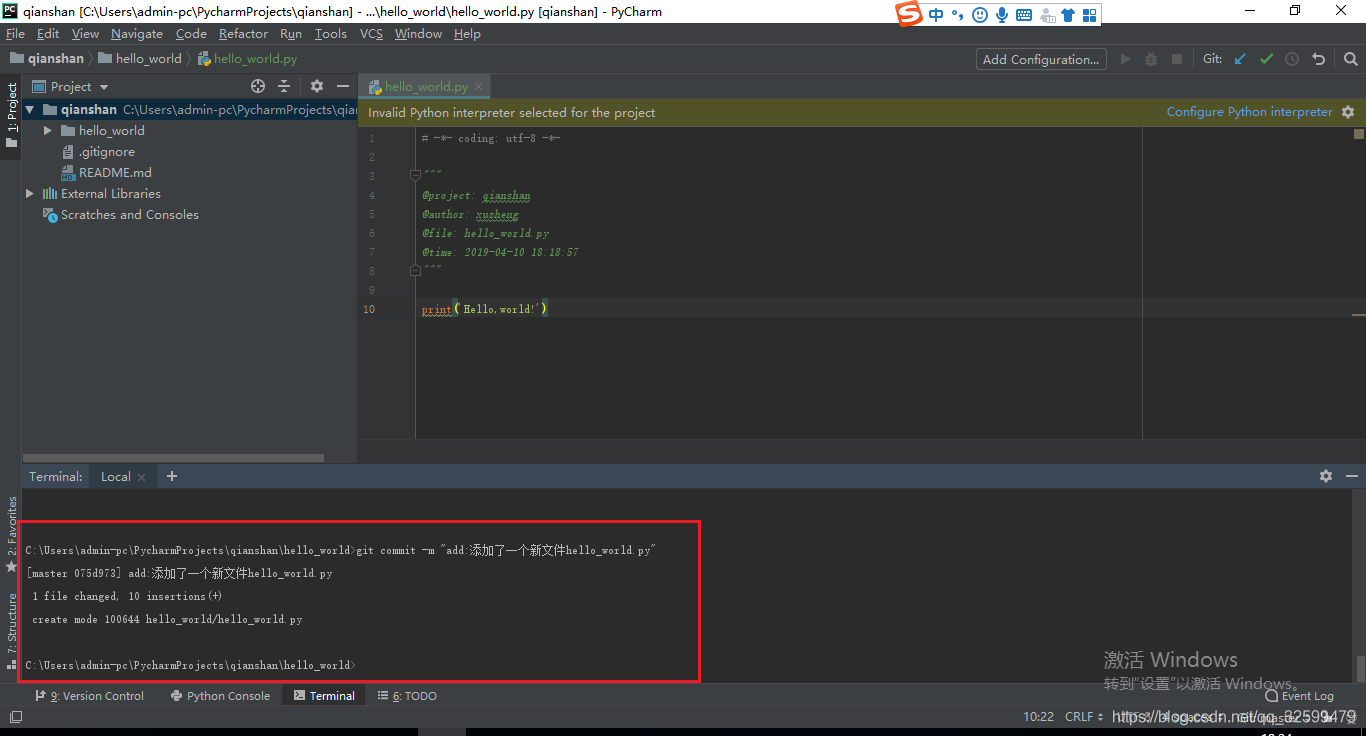Click the Stop square icon in toolbar
This screenshot has width=1366, height=736.
1177,59
